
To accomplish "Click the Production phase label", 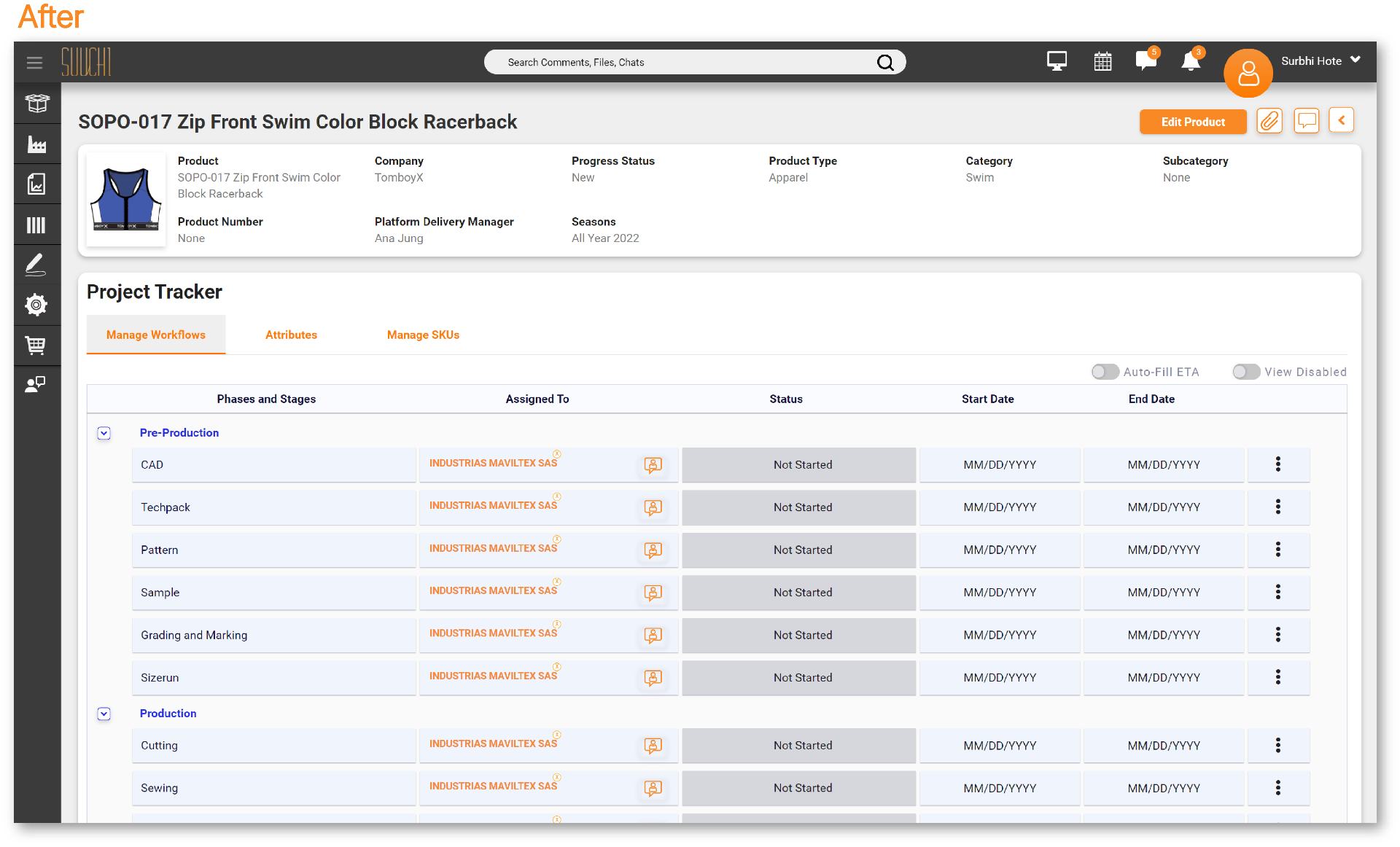I will [x=168, y=714].
